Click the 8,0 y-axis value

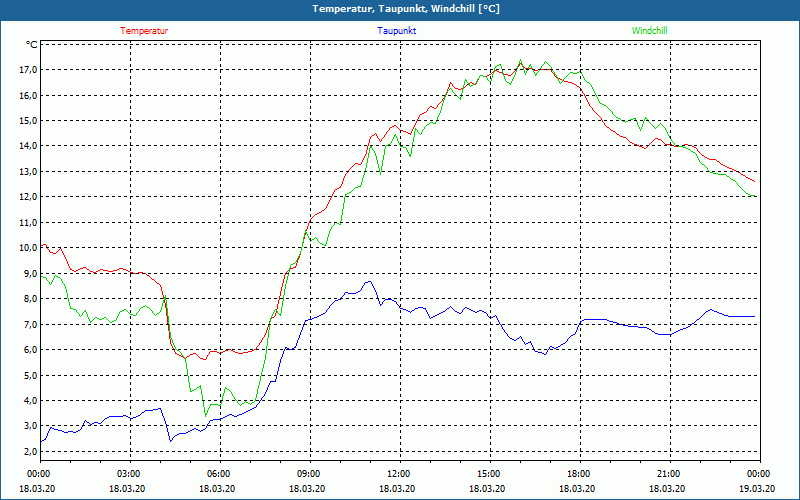31,299
